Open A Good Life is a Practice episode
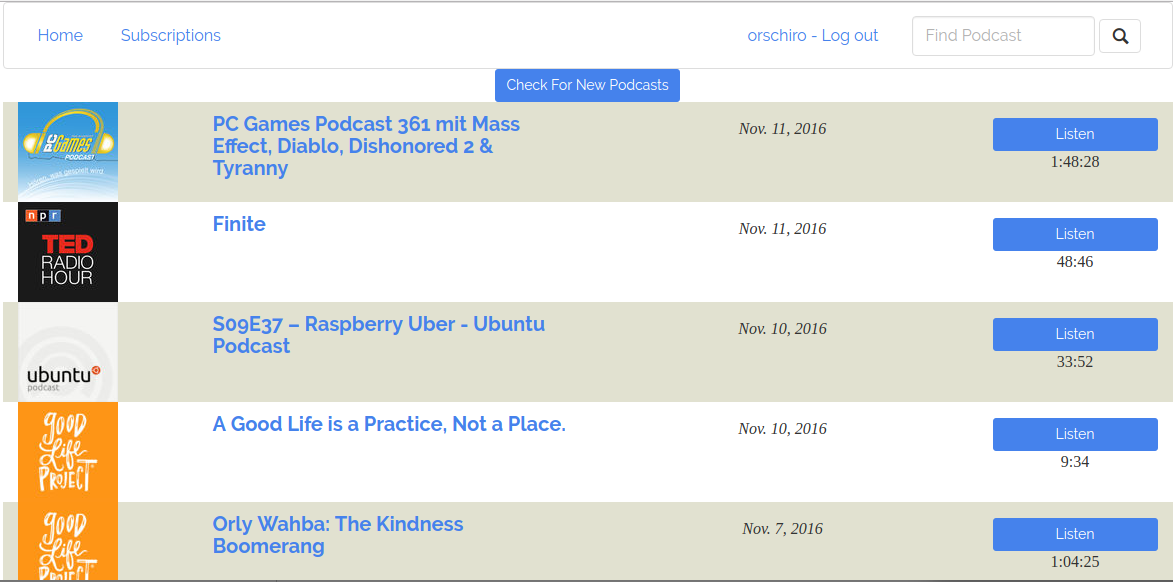Viewport: 1173px width, 582px height. pos(389,424)
